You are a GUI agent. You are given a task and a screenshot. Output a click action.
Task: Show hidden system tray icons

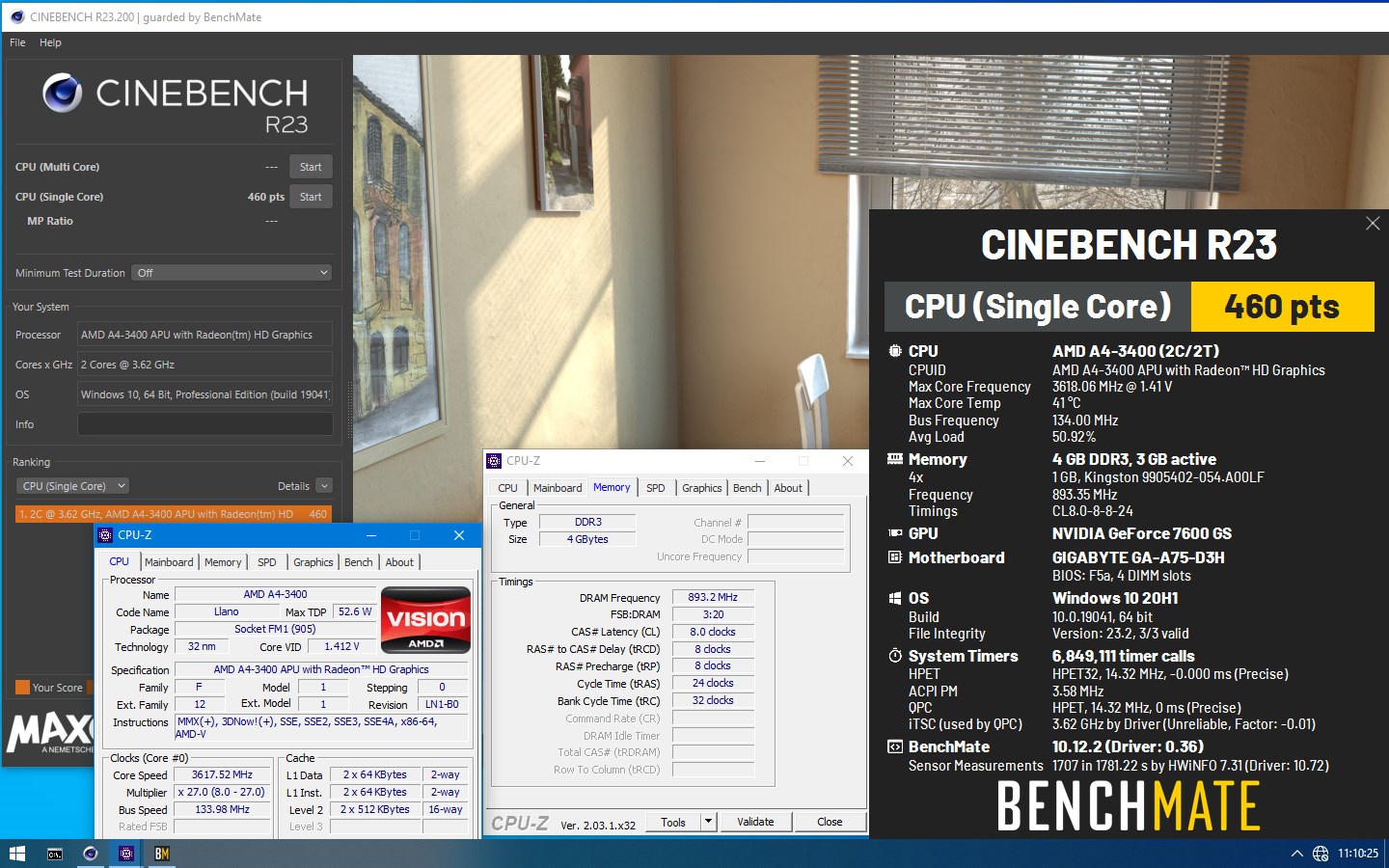pyautogui.click(x=1297, y=854)
